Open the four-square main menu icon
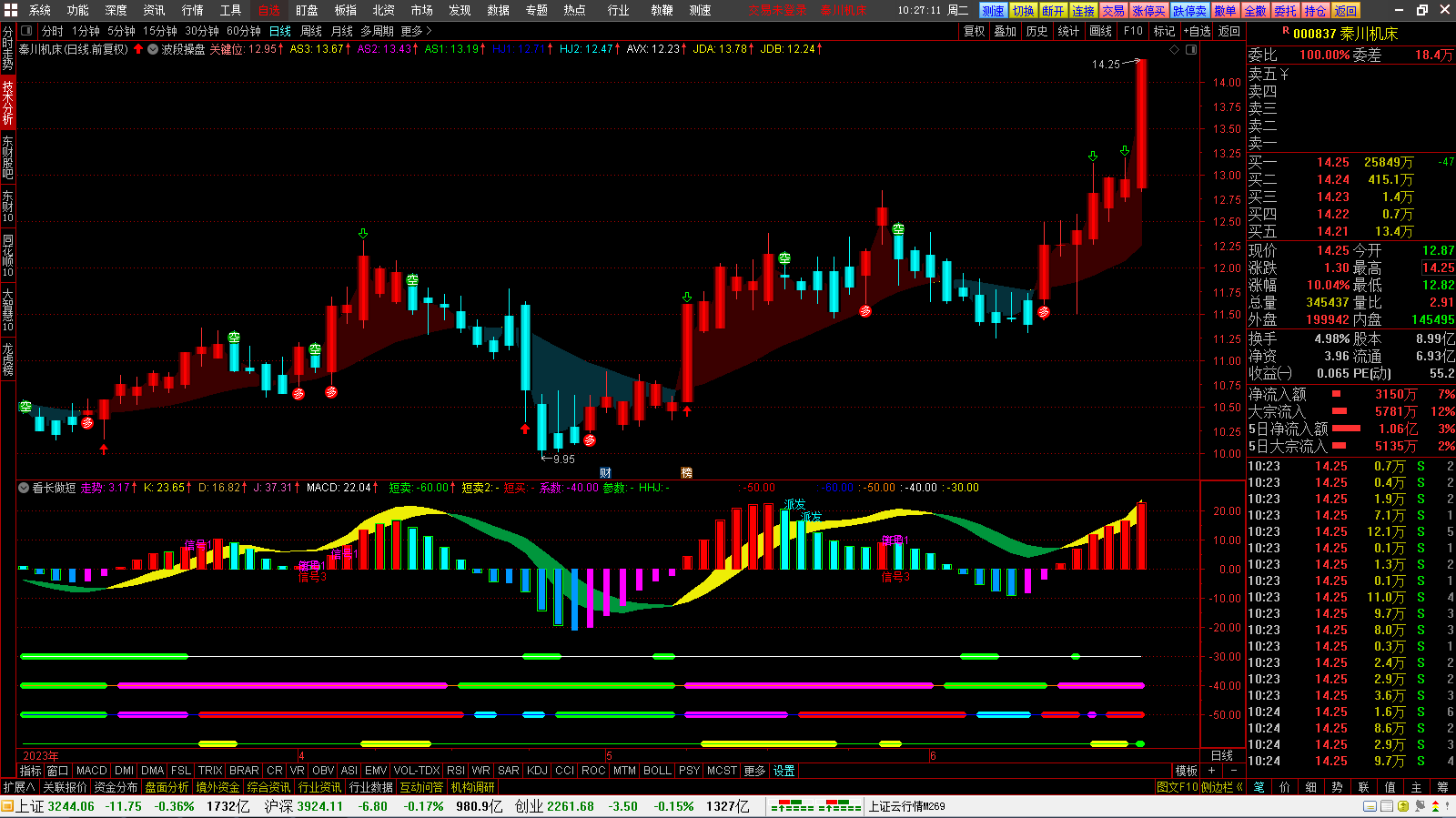The width and height of the screenshot is (1456, 818). 12,10
